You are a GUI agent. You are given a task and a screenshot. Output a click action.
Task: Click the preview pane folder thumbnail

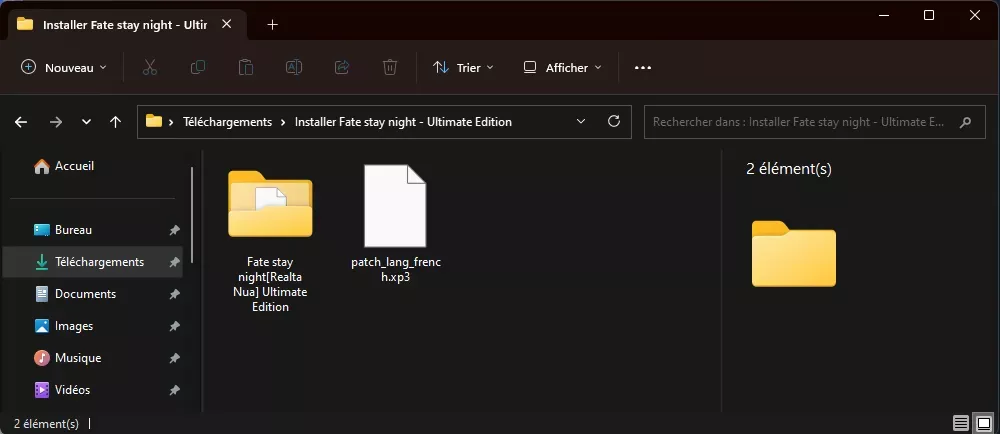click(x=793, y=253)
